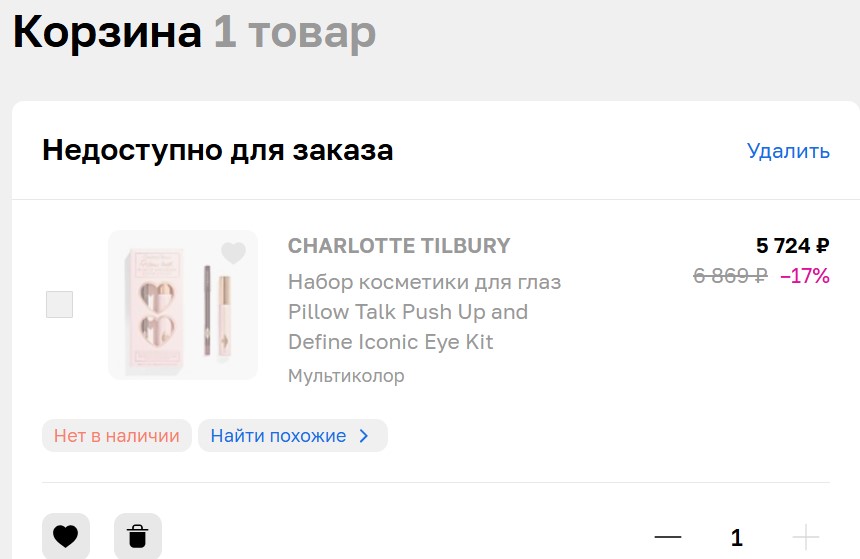
Task: Click the −17% discount label
Action: click(805, 275)
